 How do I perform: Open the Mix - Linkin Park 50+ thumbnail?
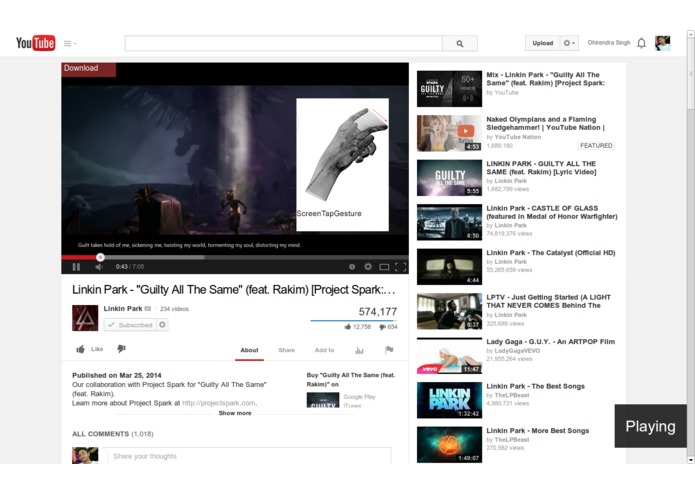pos(449,89)
